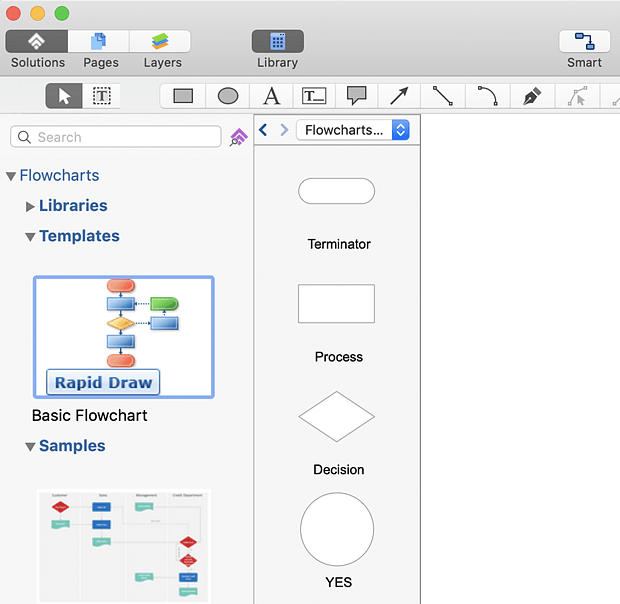Screen dimensions: 620x604
Task: Pick the YES circle shape
Action: pos(337,529)
